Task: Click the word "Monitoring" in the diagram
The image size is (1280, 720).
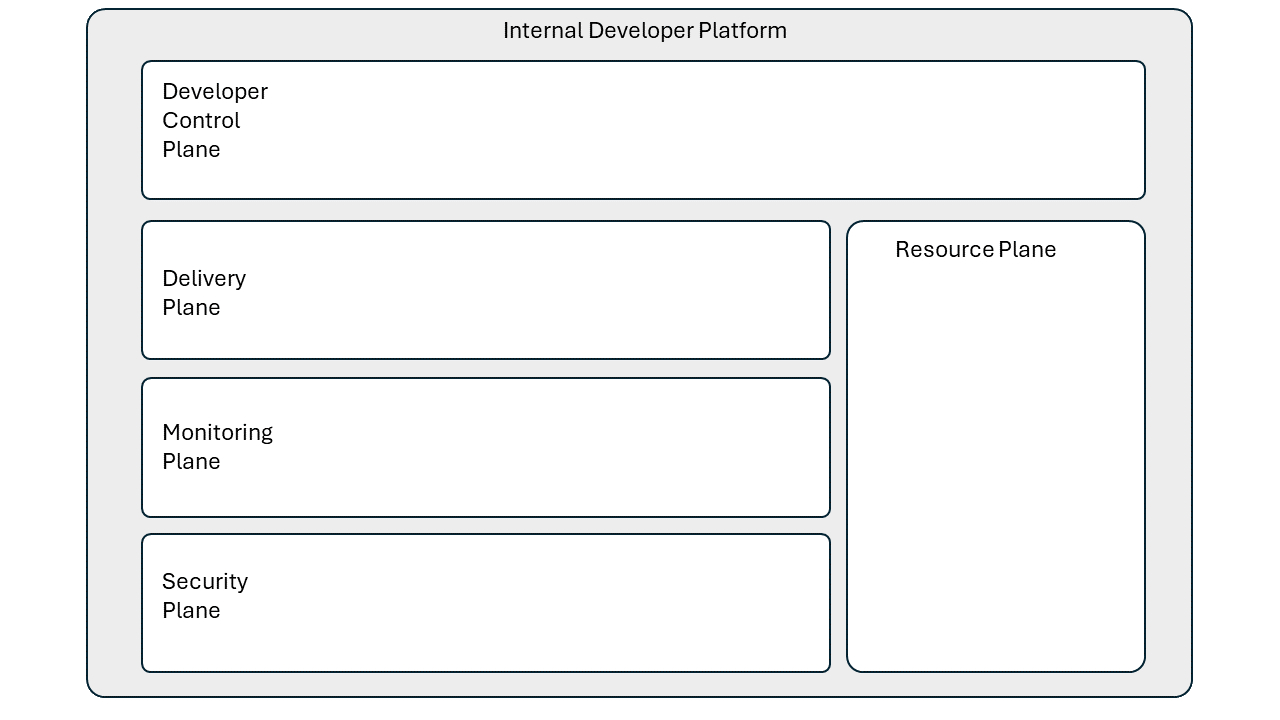Action: 217,432
